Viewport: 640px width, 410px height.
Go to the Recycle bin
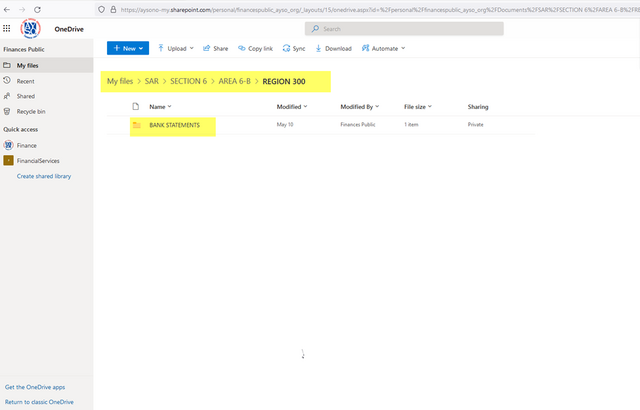[30, 111]
